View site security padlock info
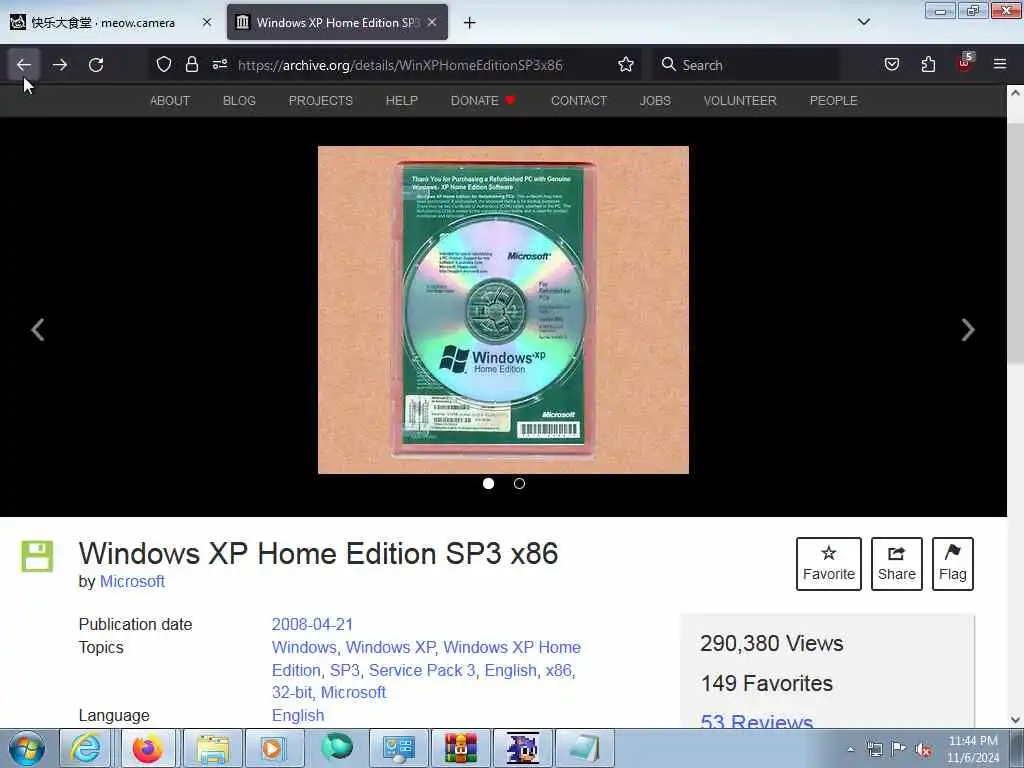This screenshot has height=768, width=1024. coord(191,64)
